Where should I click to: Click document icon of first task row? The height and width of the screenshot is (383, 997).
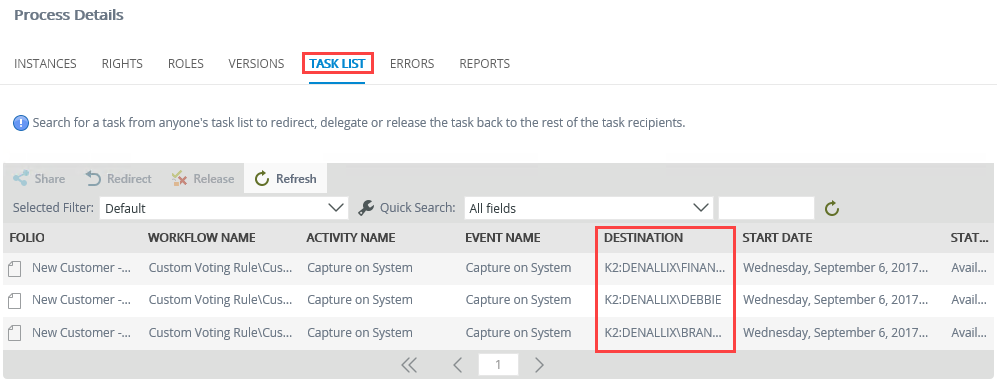click(x=15, y=268)
